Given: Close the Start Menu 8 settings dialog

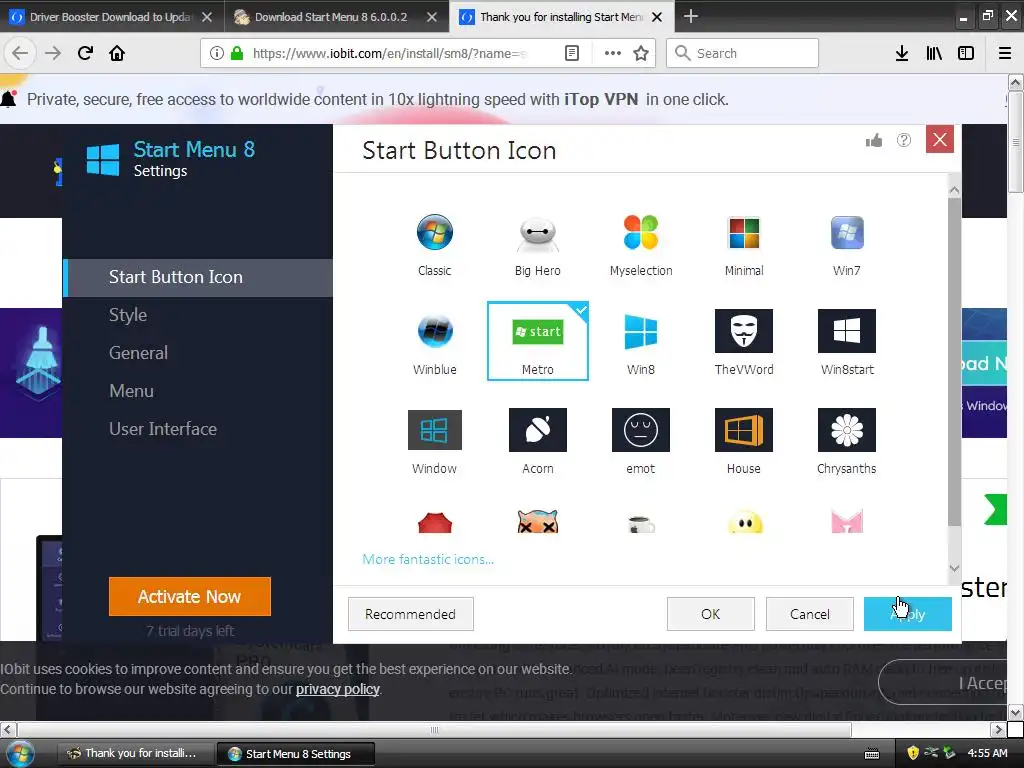Looking at the screenshot, I should pos(940,139).
